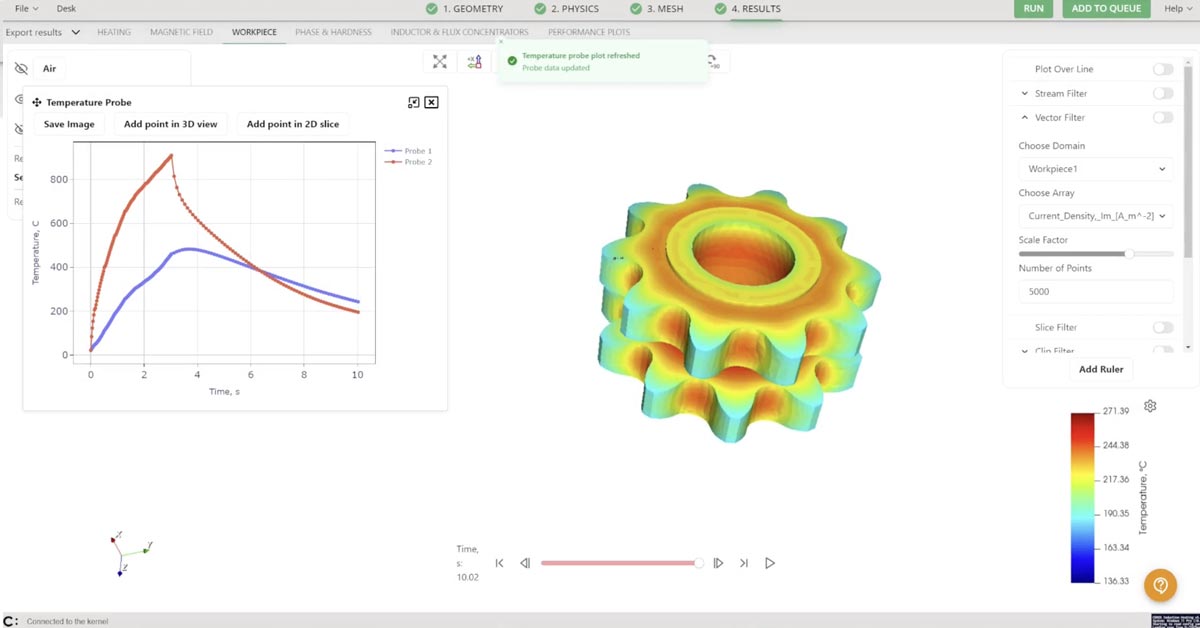Click the fit-to-view arrows icon in toolbar
The image size is (1200, 628).
click(438, 61)
